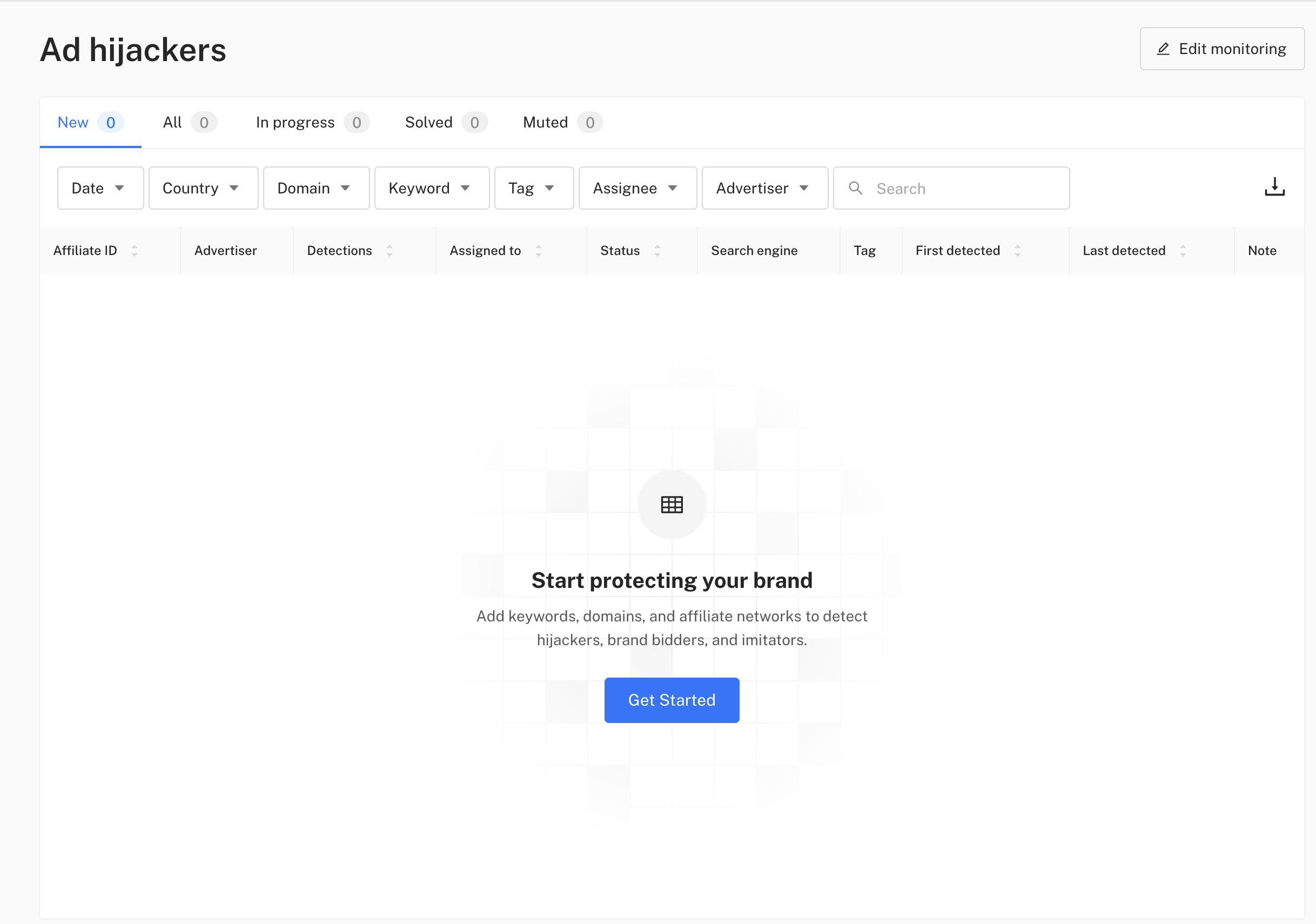The width and height of the screenshot is (1316, 924).
Task: Click the Start protecting your brand heading
Action: click(672, 580)
